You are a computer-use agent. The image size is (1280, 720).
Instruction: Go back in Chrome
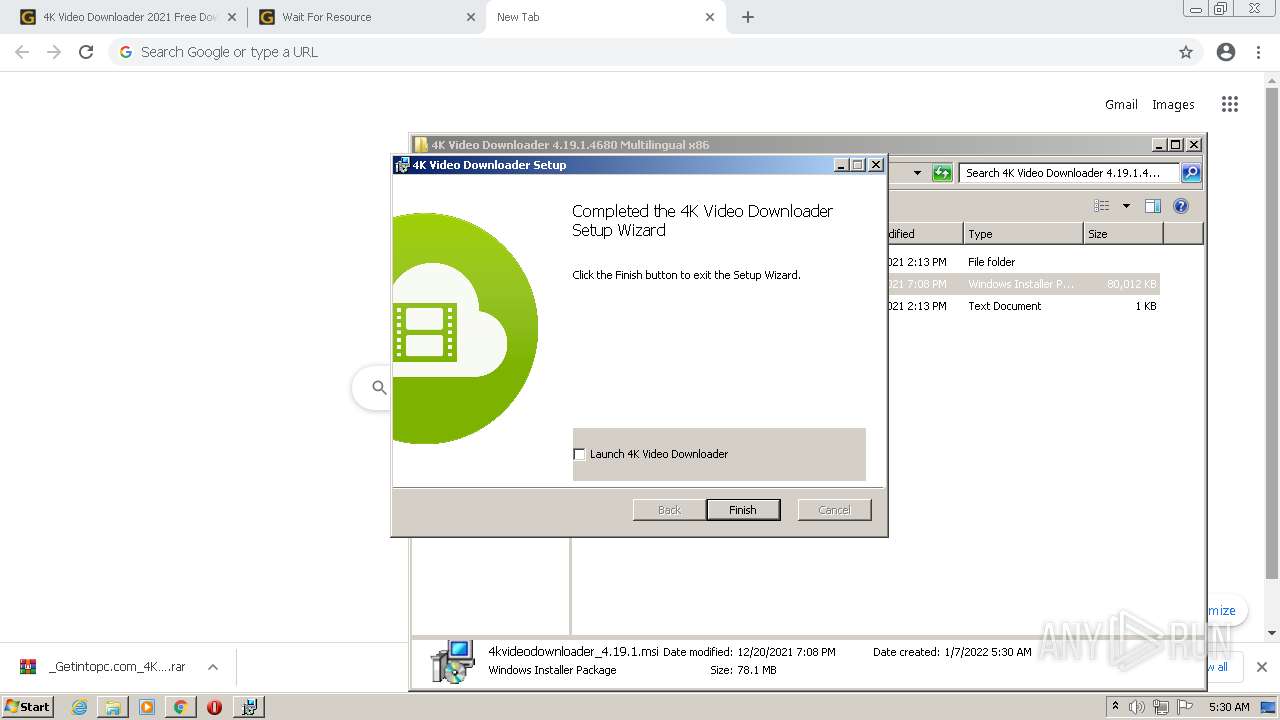pos(22,52)
